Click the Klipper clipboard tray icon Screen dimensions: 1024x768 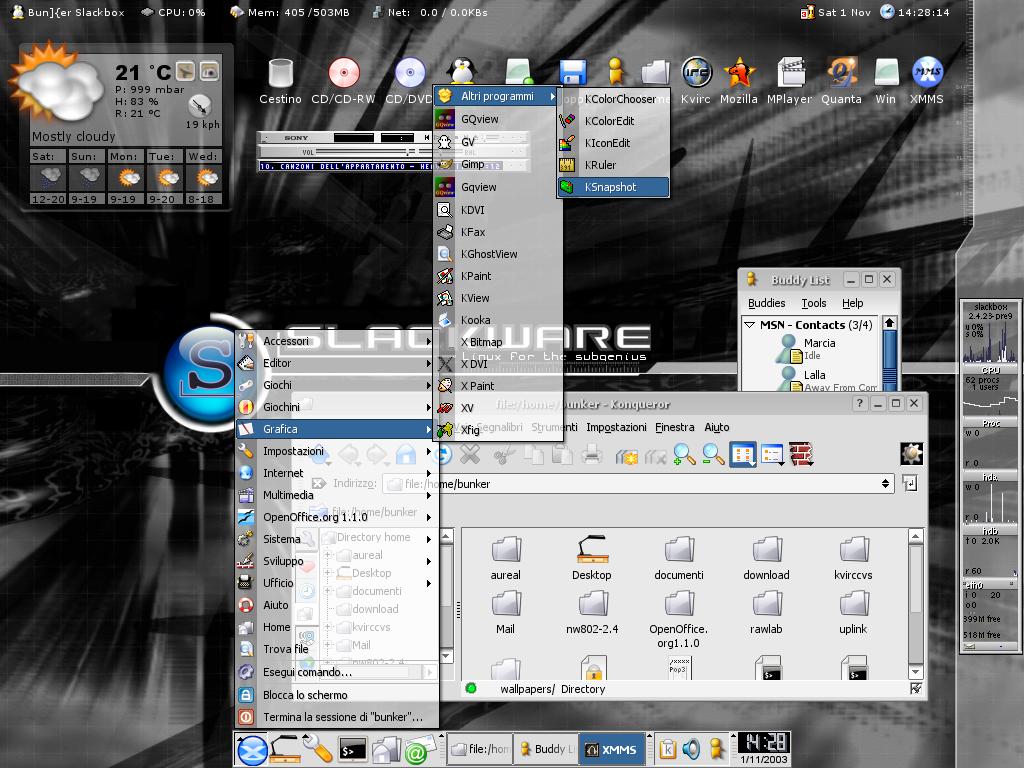point(667,749)
